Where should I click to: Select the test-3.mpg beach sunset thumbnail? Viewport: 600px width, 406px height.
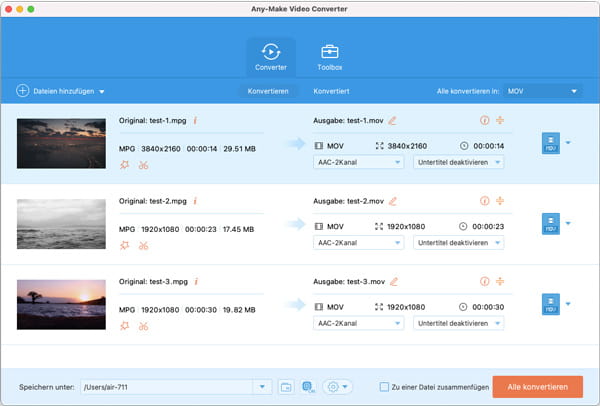[61, 305]
